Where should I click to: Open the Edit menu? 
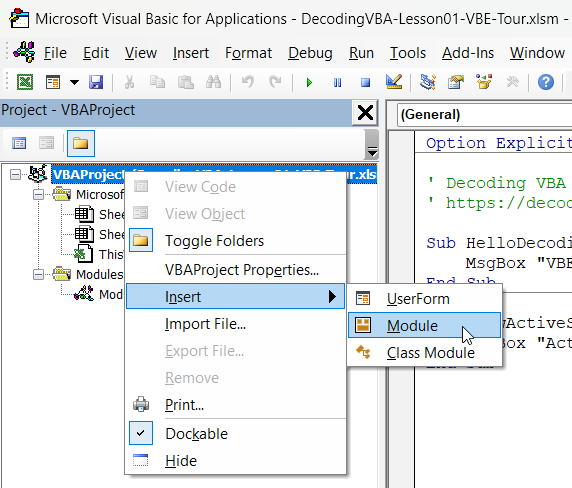pyautogui.click(x=96, y=53)
